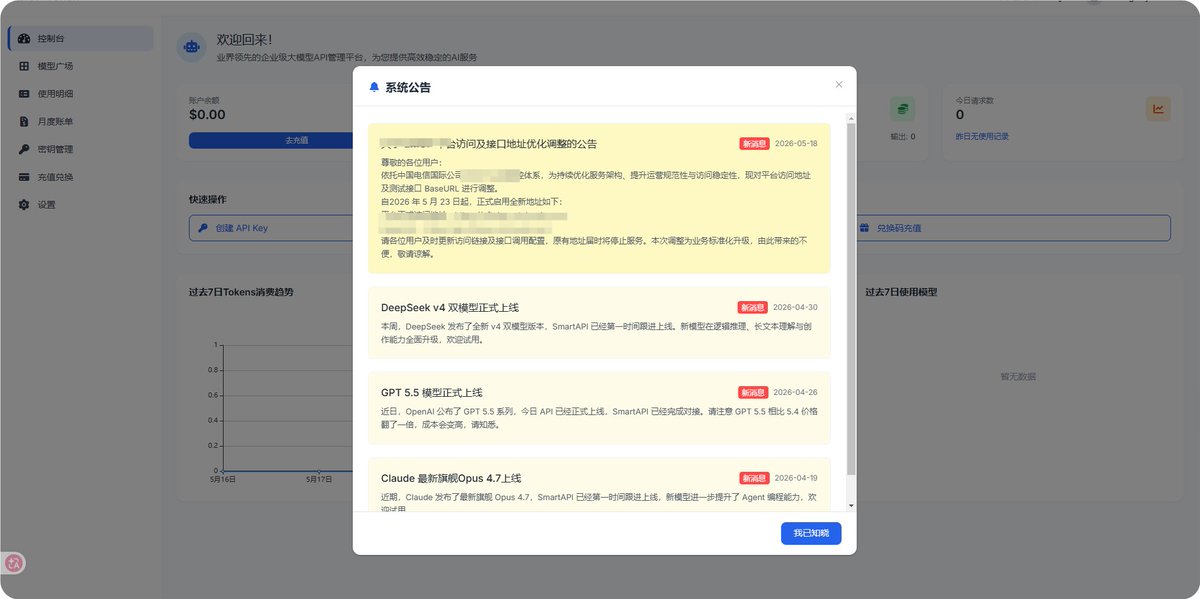
Task: Click the 5月16日 chart axis label
Action: [x=222, y=479]
